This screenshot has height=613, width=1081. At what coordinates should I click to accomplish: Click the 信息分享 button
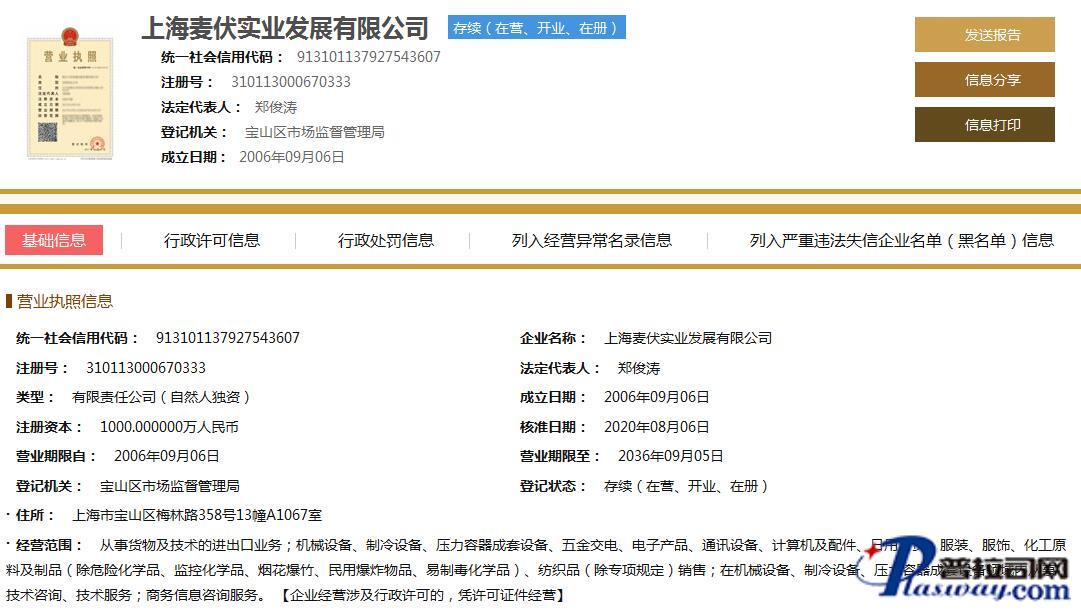pos(984,80)
